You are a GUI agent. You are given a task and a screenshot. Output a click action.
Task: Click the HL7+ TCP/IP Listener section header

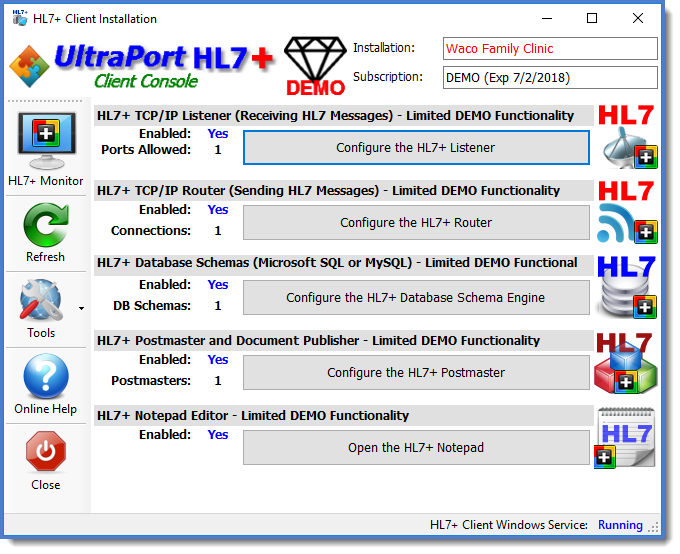(343, 115)
